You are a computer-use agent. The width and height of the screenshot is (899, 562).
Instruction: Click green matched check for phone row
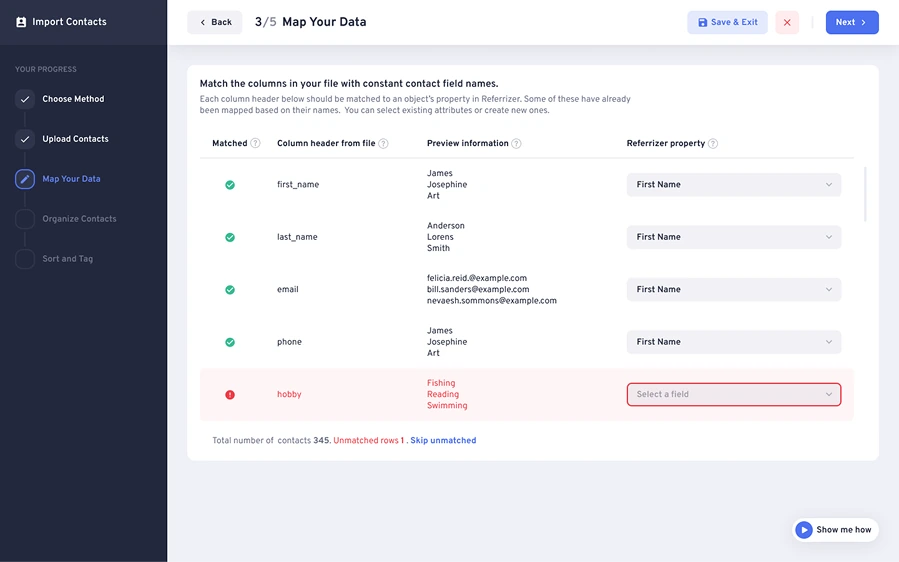point(230,342)
